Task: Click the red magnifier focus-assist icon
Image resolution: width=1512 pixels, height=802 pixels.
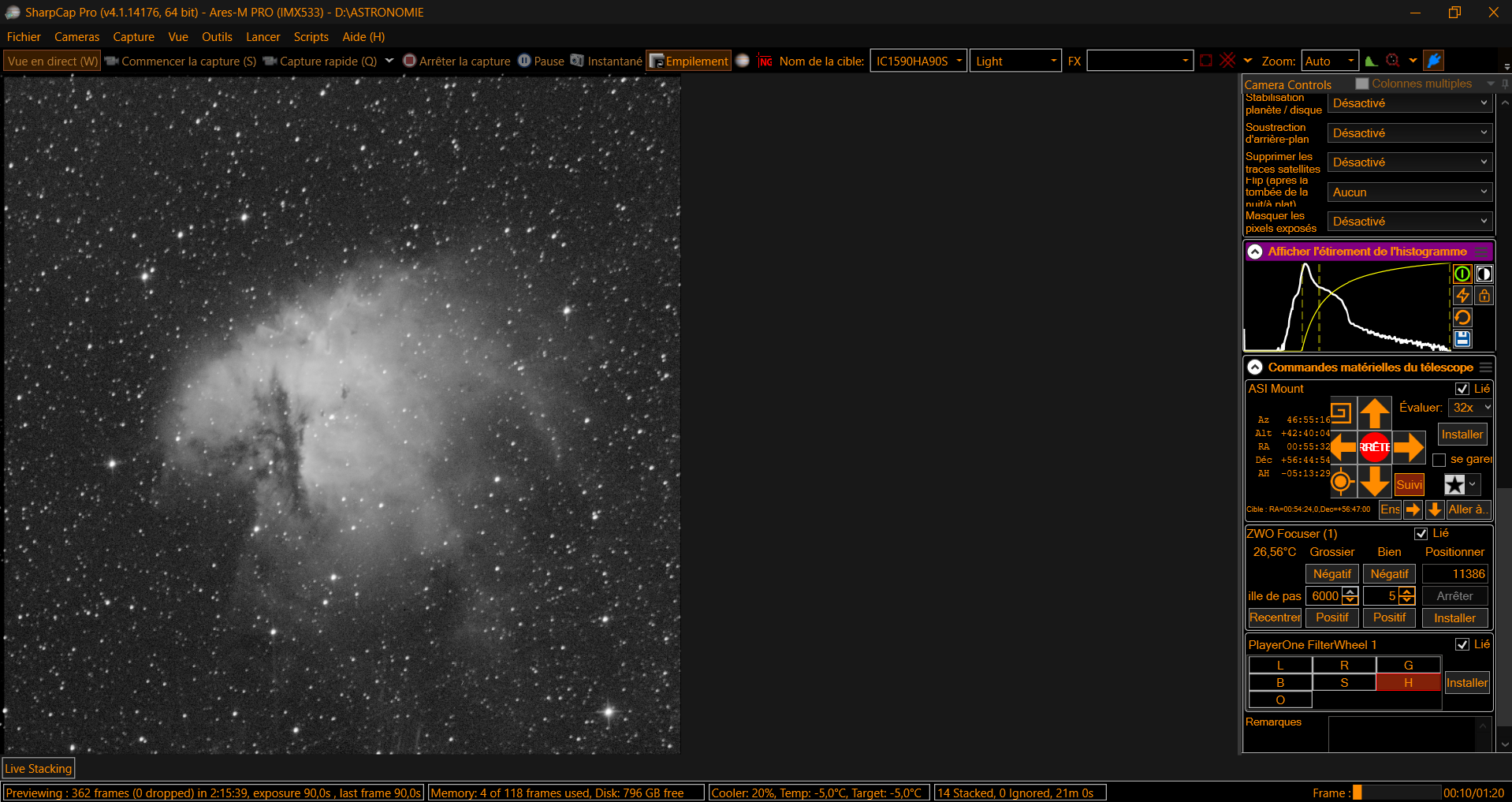Action: tap(1393, 61)
